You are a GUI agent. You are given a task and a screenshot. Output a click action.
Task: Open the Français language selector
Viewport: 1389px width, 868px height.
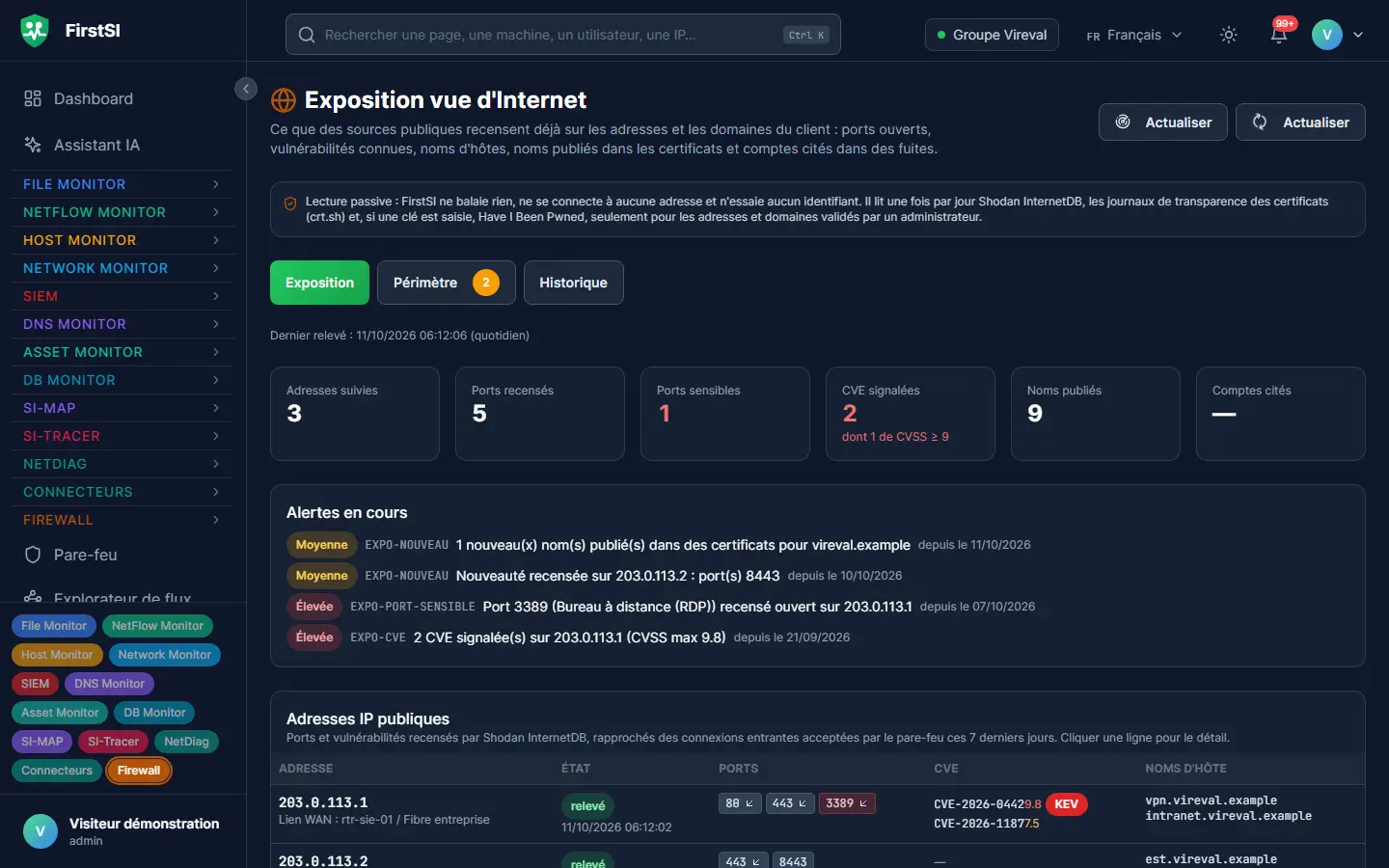pyautogui.click(x=1133, y=35)
